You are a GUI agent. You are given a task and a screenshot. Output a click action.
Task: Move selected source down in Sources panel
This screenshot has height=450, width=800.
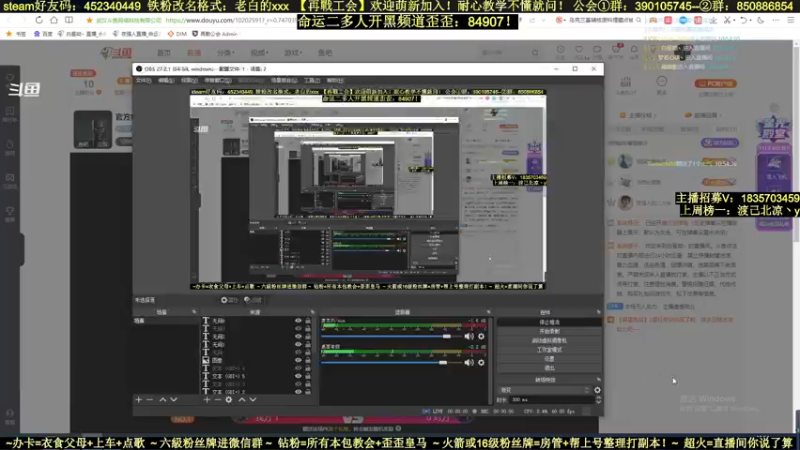click(253, 399)
